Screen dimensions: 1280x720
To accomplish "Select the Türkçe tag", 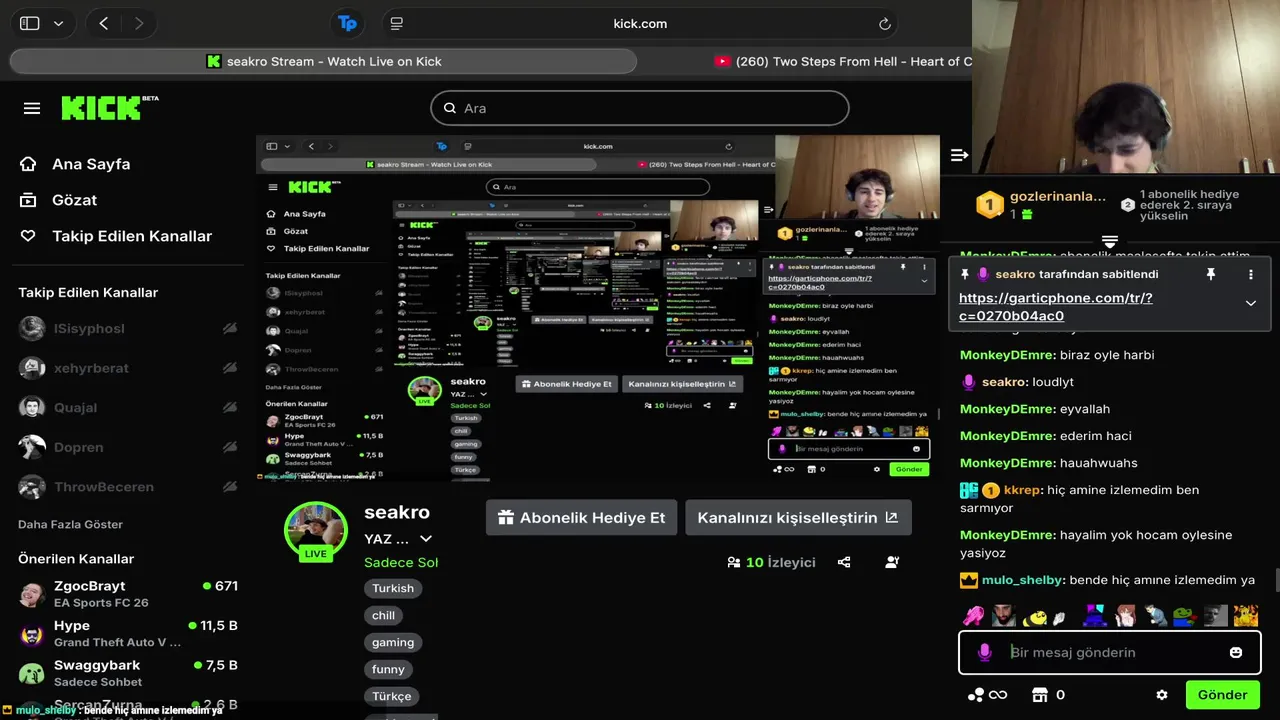I will [x=392, y=696].
